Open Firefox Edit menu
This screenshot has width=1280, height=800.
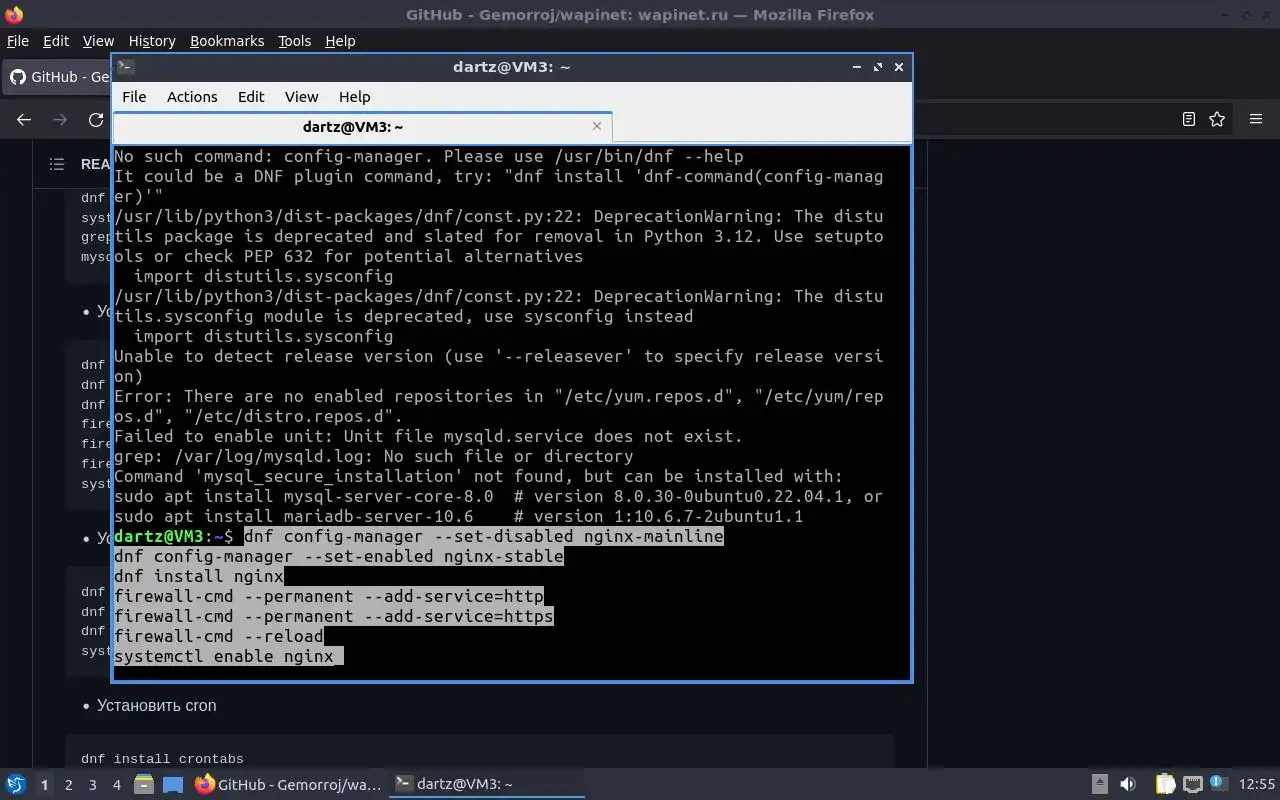[56, 41]
